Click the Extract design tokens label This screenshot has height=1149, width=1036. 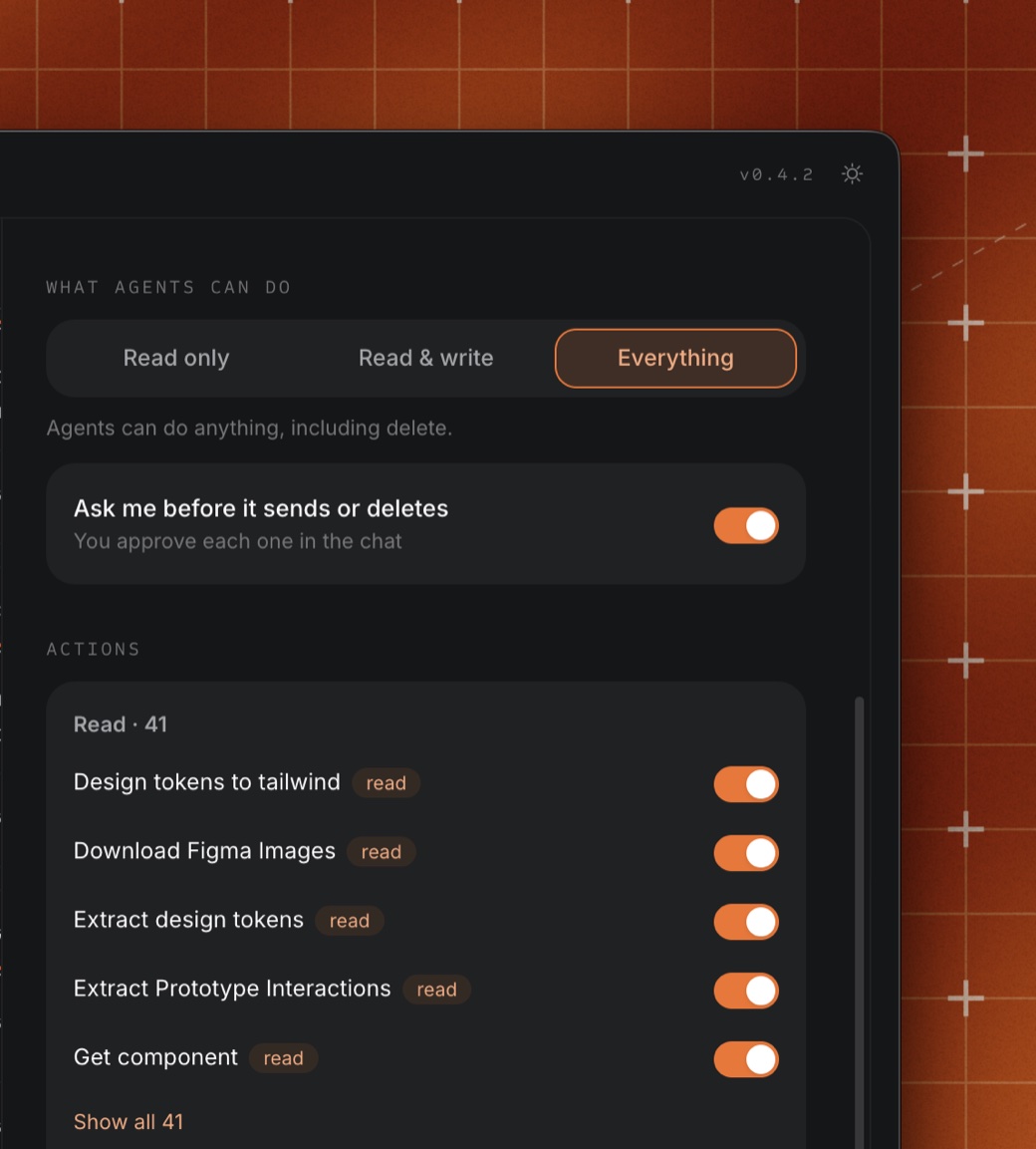tap(188, 920)
